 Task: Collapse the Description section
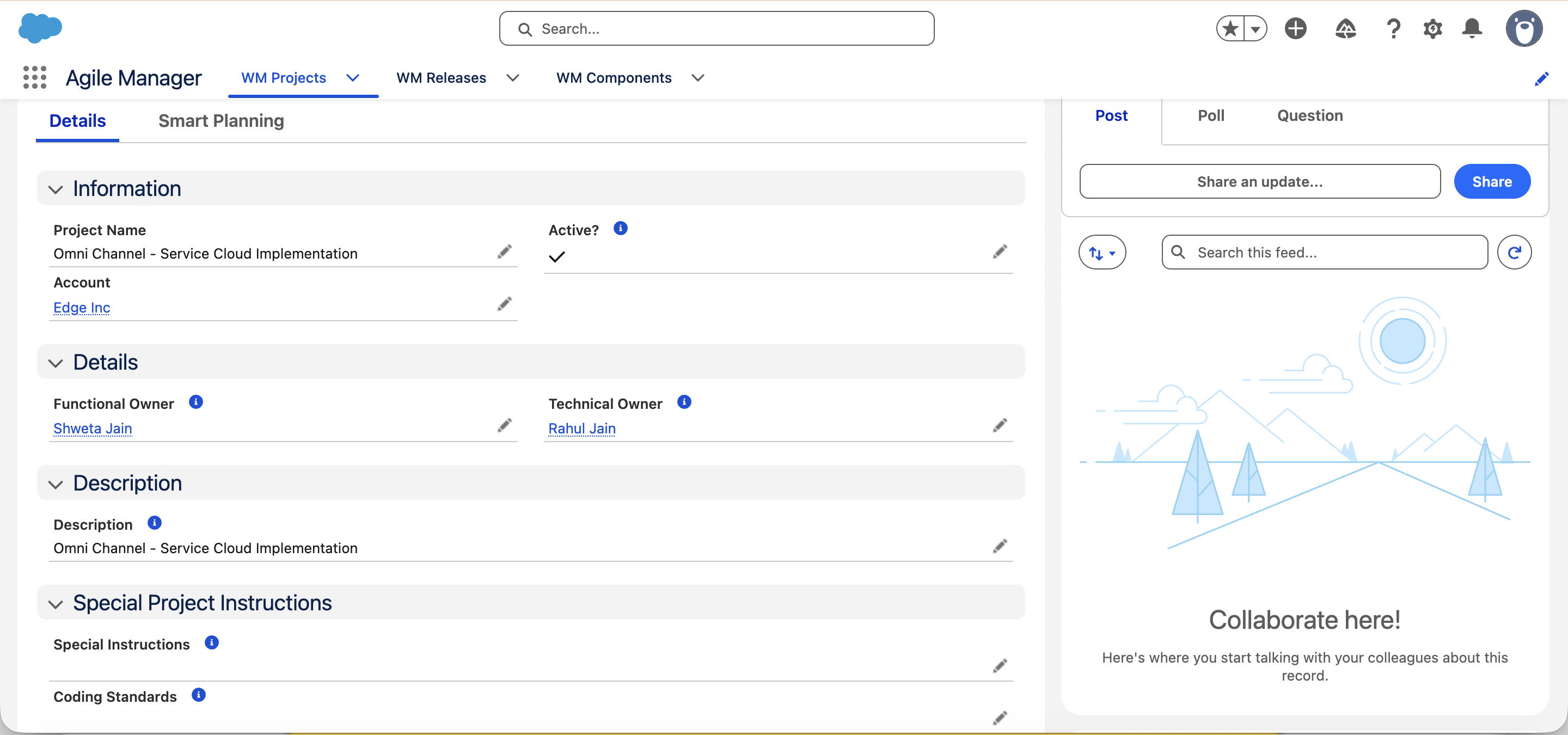56,485
